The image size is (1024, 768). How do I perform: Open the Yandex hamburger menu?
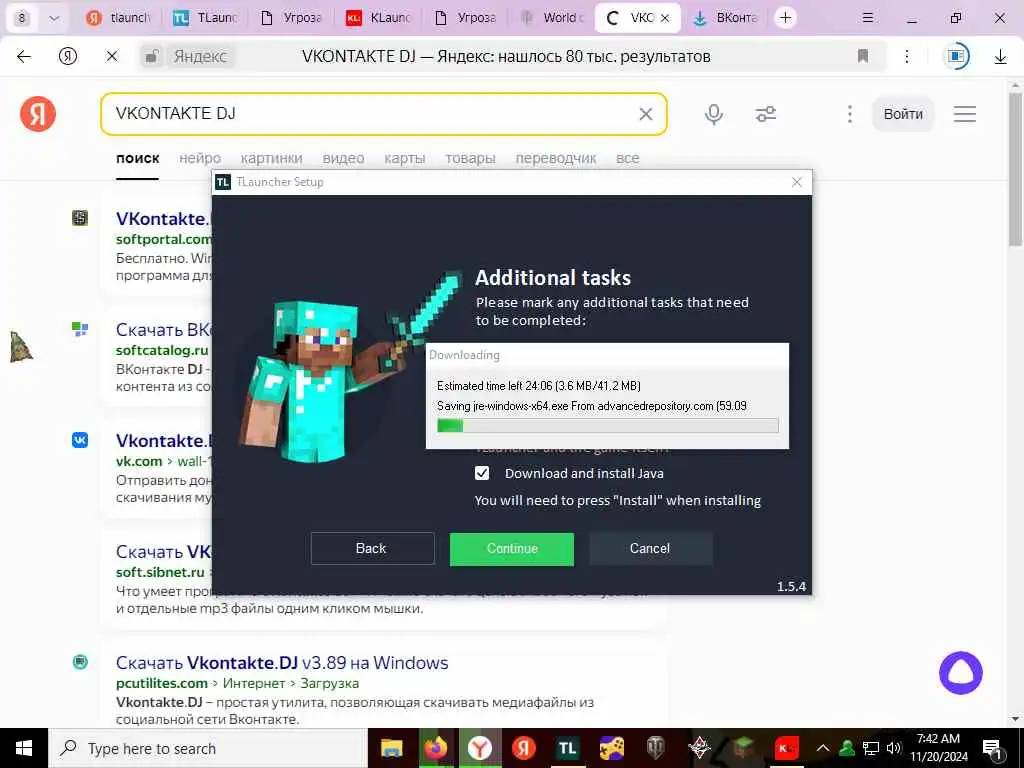pos(965,114)
